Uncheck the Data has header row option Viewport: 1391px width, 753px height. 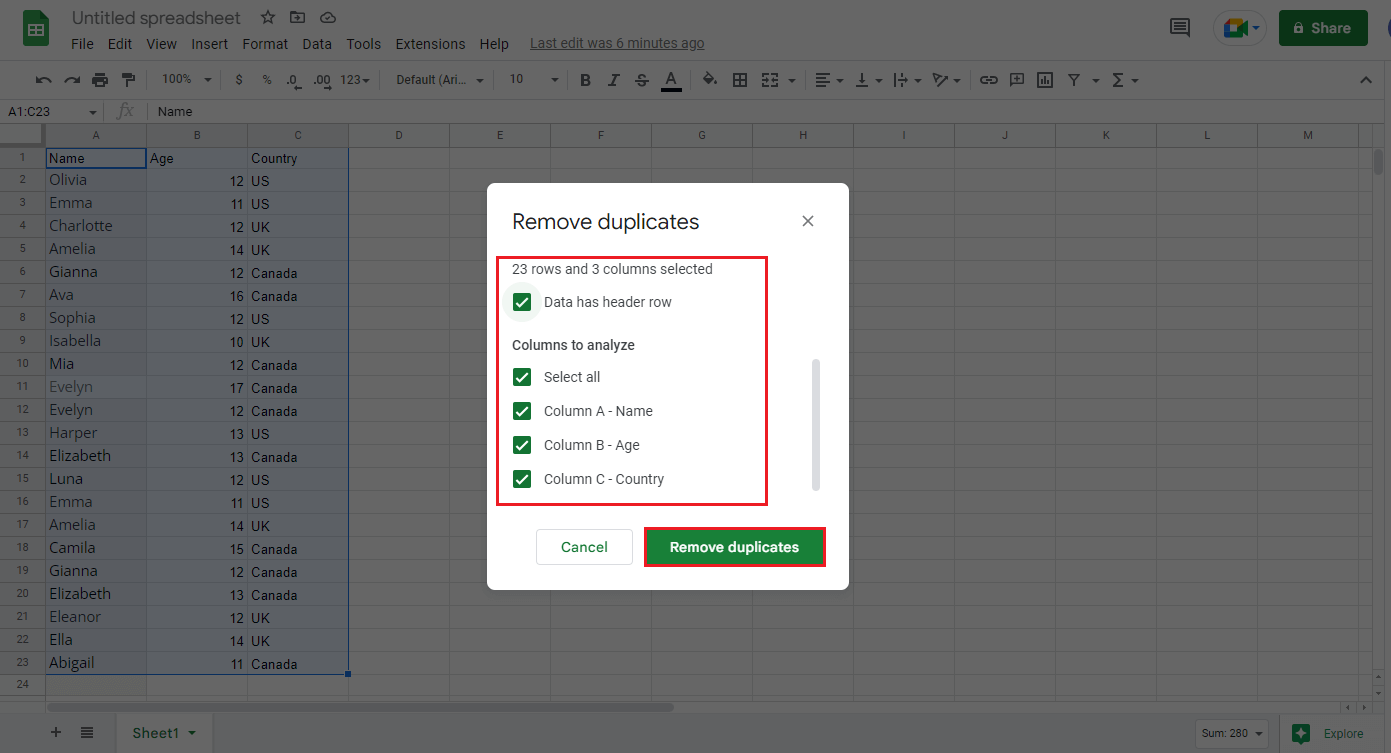pos(521,301)
